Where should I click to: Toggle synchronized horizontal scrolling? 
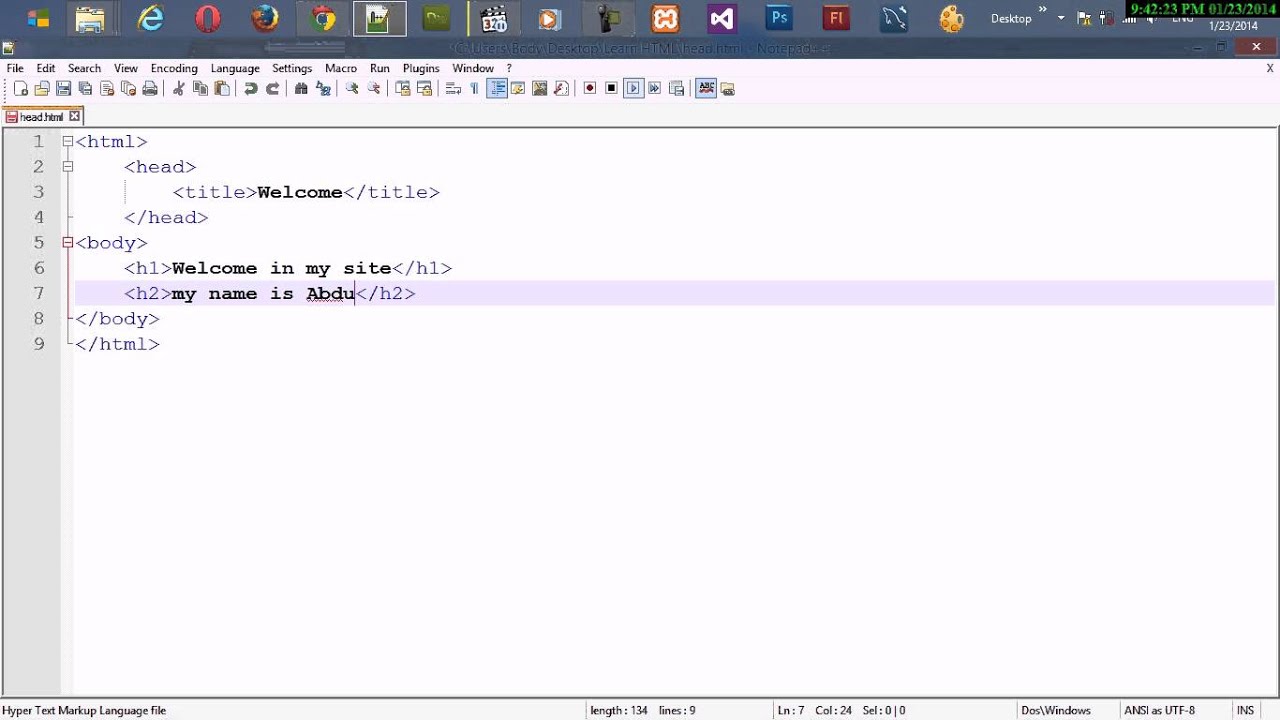pyautogui.click(x=425, y=89)
